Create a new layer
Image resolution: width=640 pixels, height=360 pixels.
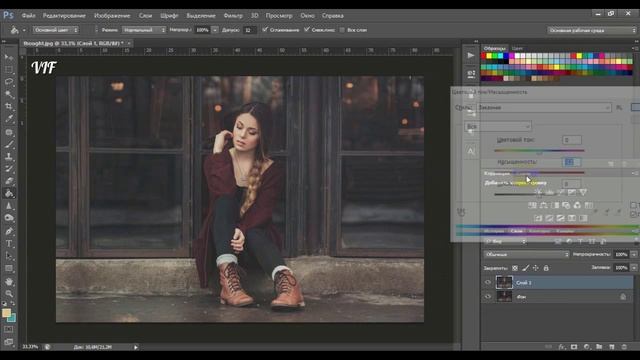click(x=611, y=347)
